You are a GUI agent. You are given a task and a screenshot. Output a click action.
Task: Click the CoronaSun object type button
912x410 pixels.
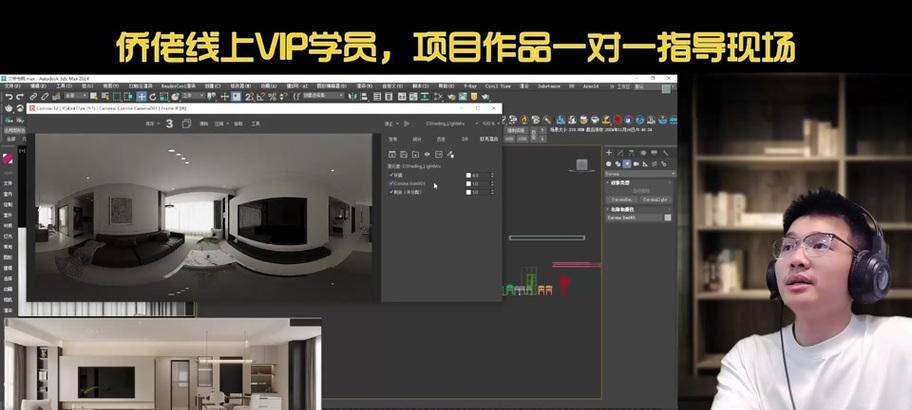(622, 199)
